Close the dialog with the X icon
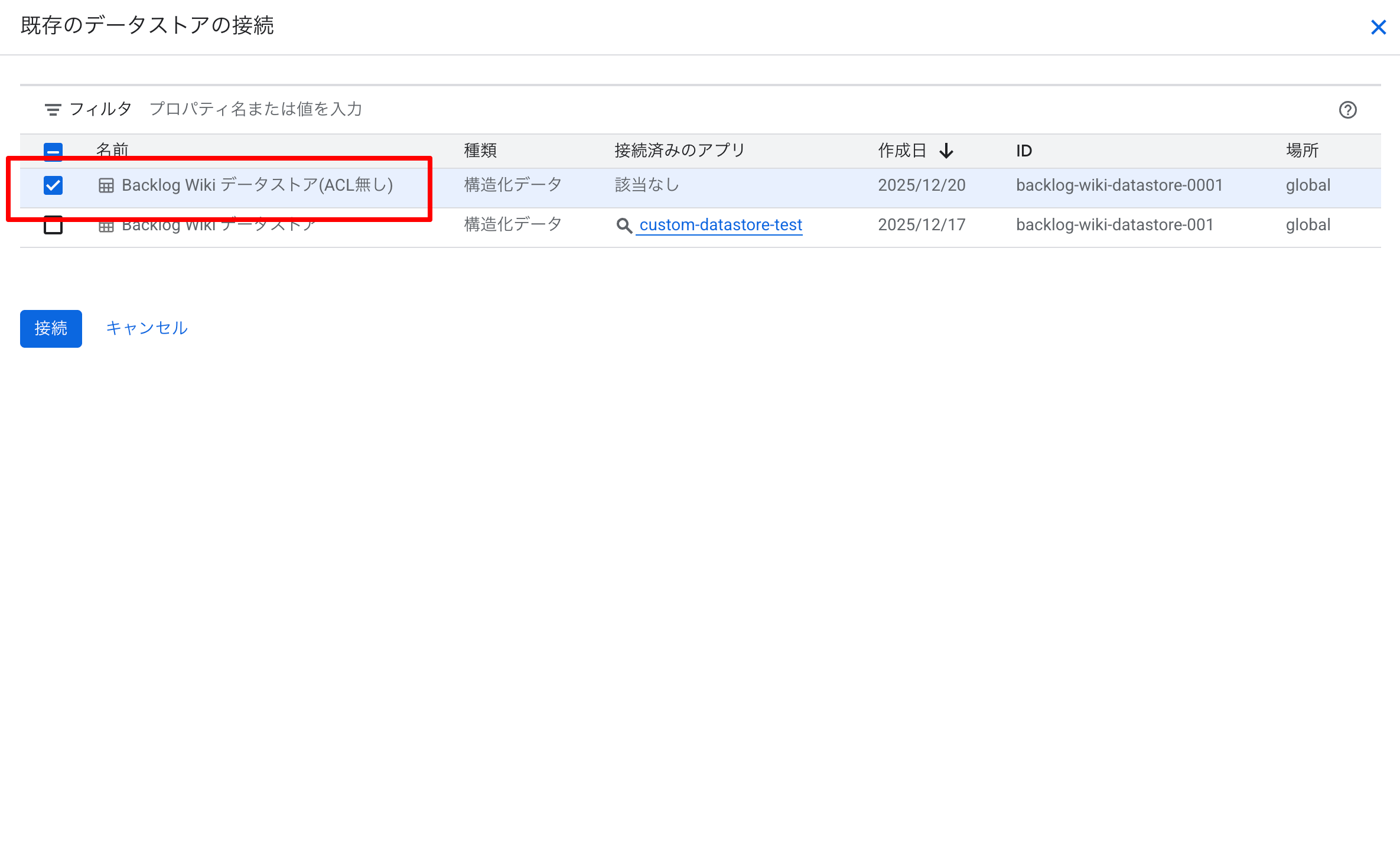Viewport: 1400px width, 849px height. 1379,27
